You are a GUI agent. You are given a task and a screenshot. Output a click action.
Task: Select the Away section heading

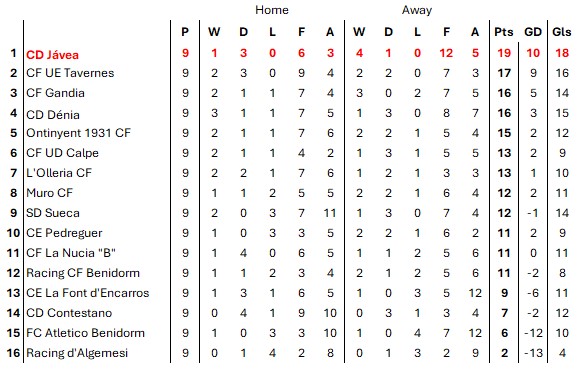pos(417,10)
